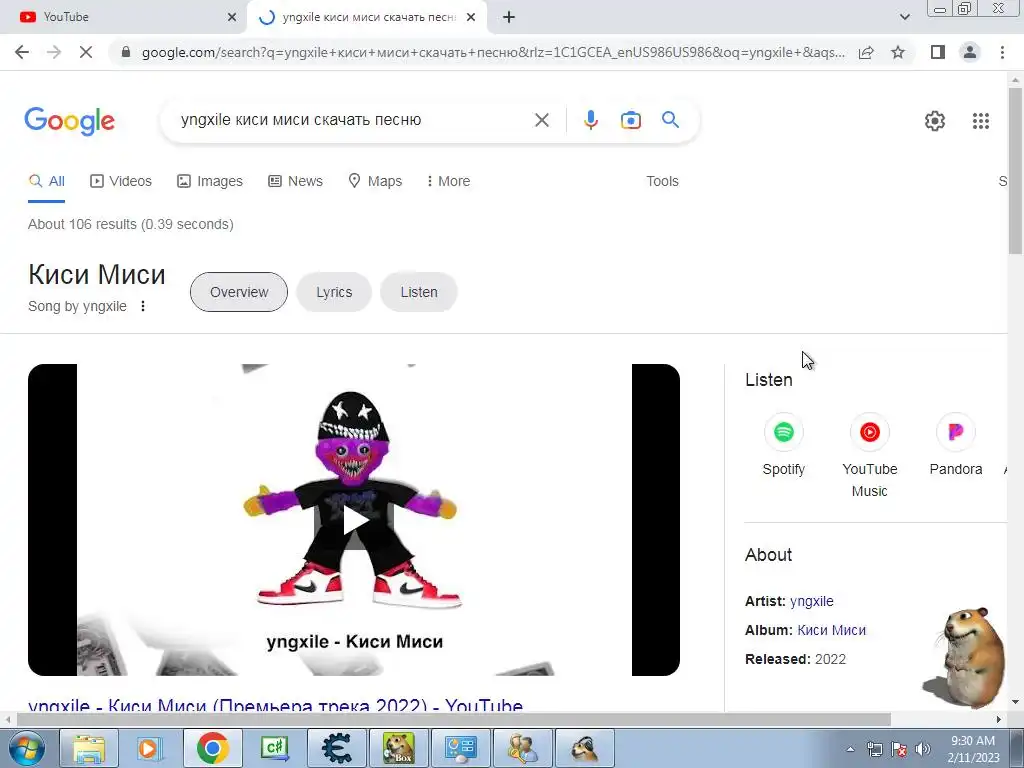Click the horizontal scrollbar thumb
Image resolution: width=1024 pixels, height=768 pixels.
[453, 720]
